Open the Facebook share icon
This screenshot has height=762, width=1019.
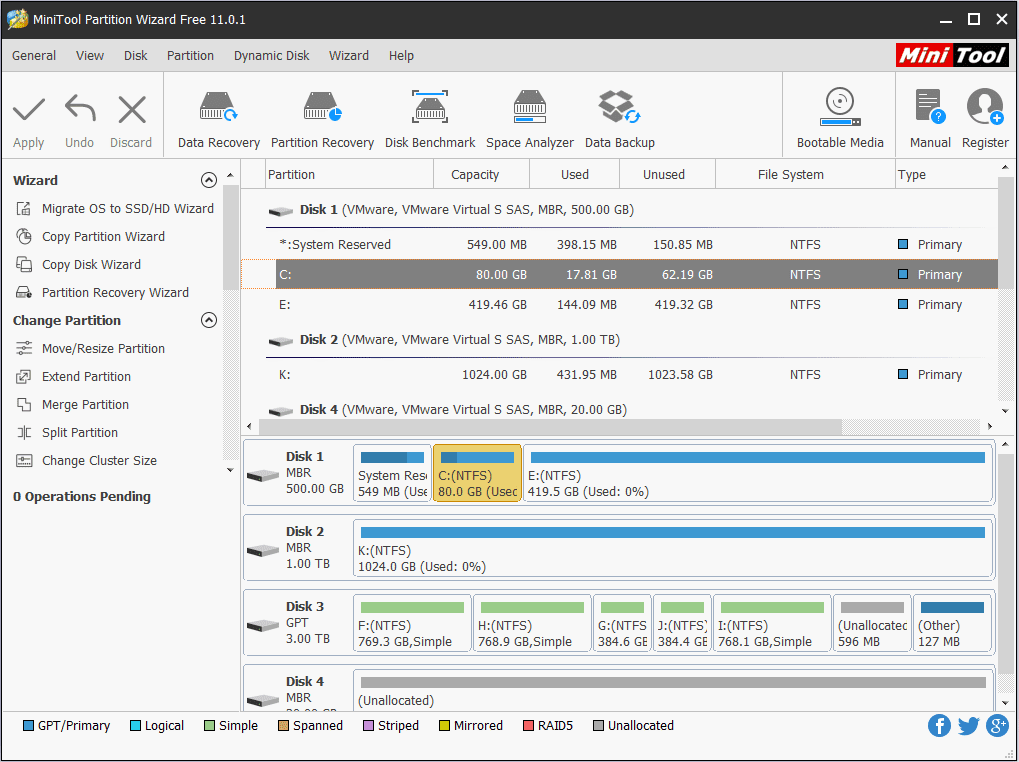(x=938, y=726)
